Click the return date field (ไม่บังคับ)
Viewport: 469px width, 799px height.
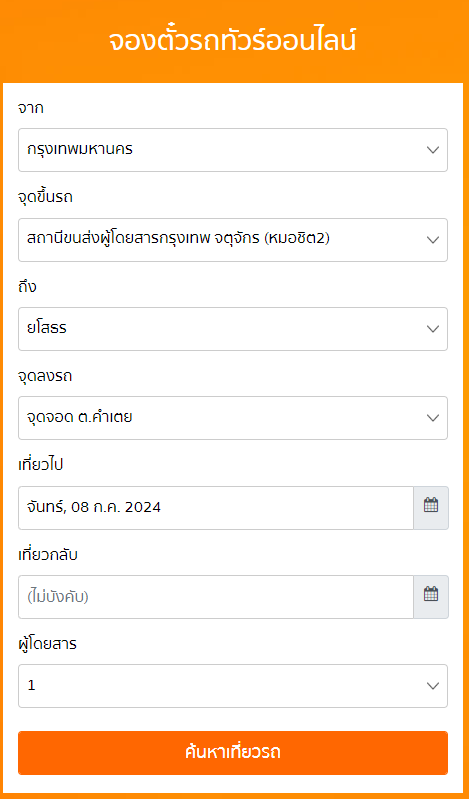pyautogui.click(x=216, y=597)
